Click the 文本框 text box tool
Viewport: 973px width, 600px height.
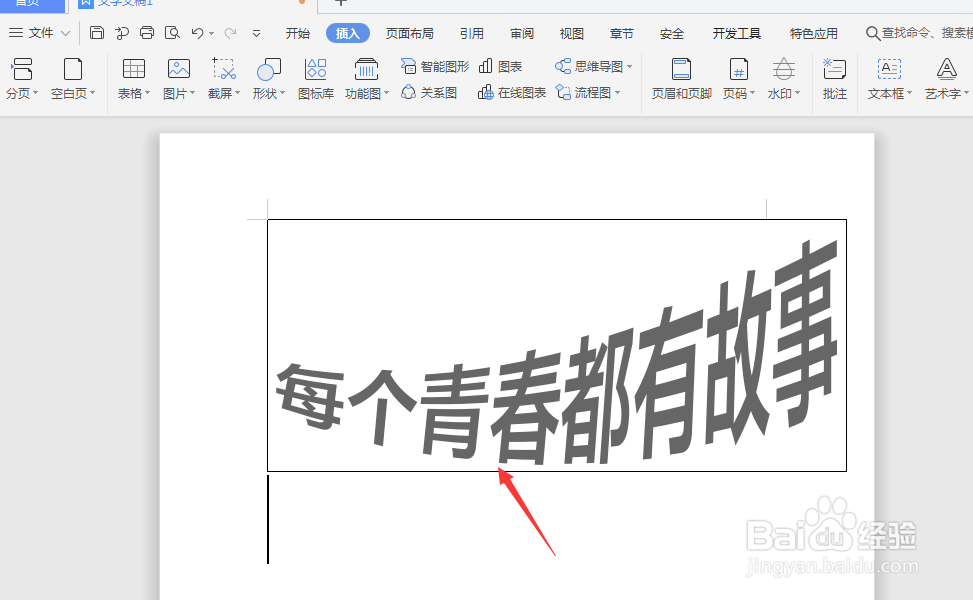click(x=889, y=78)
